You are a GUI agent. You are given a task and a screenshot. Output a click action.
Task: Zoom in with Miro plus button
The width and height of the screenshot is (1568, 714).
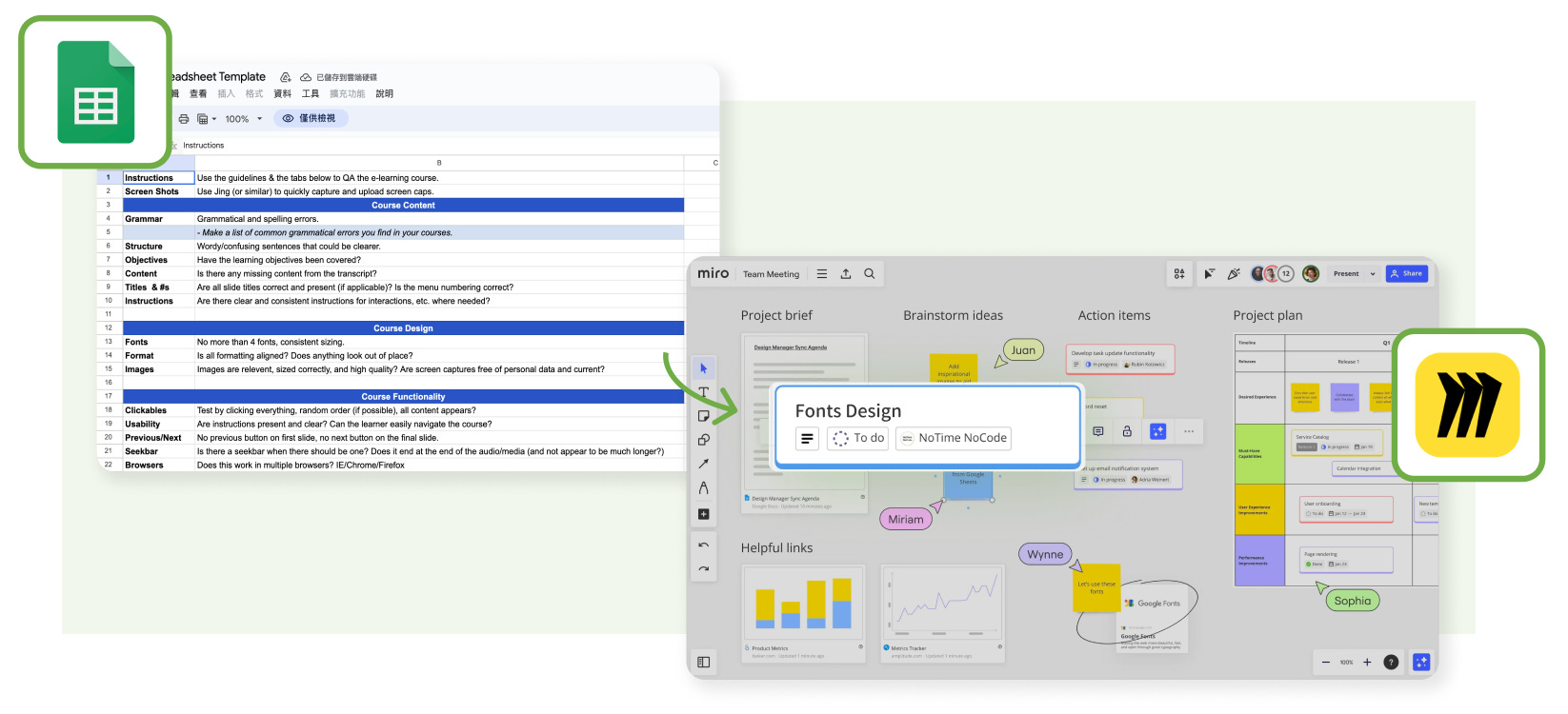[1367, 663]
